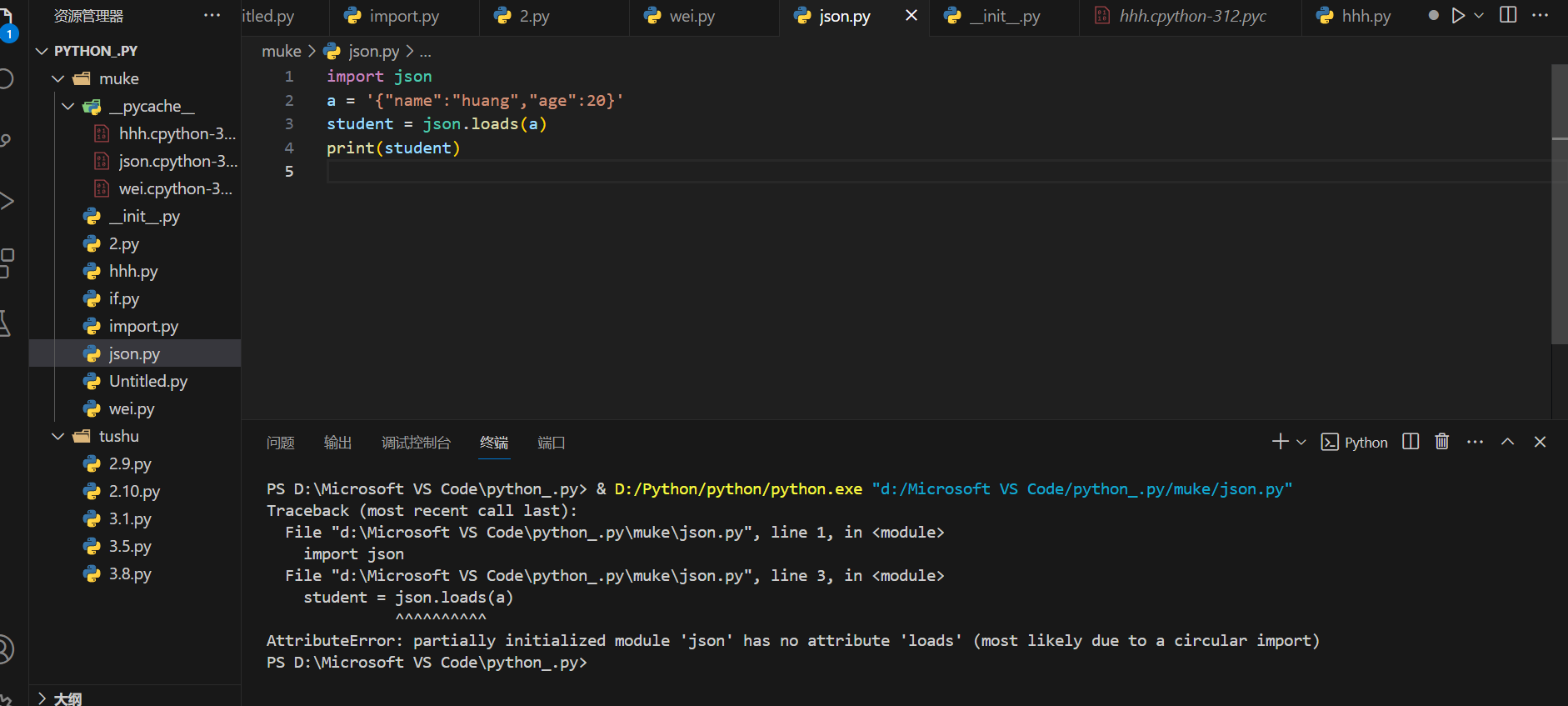Screen dimensions: 1568x706
Task: Open if.py in the explorer tree
Action: point(135,298)
